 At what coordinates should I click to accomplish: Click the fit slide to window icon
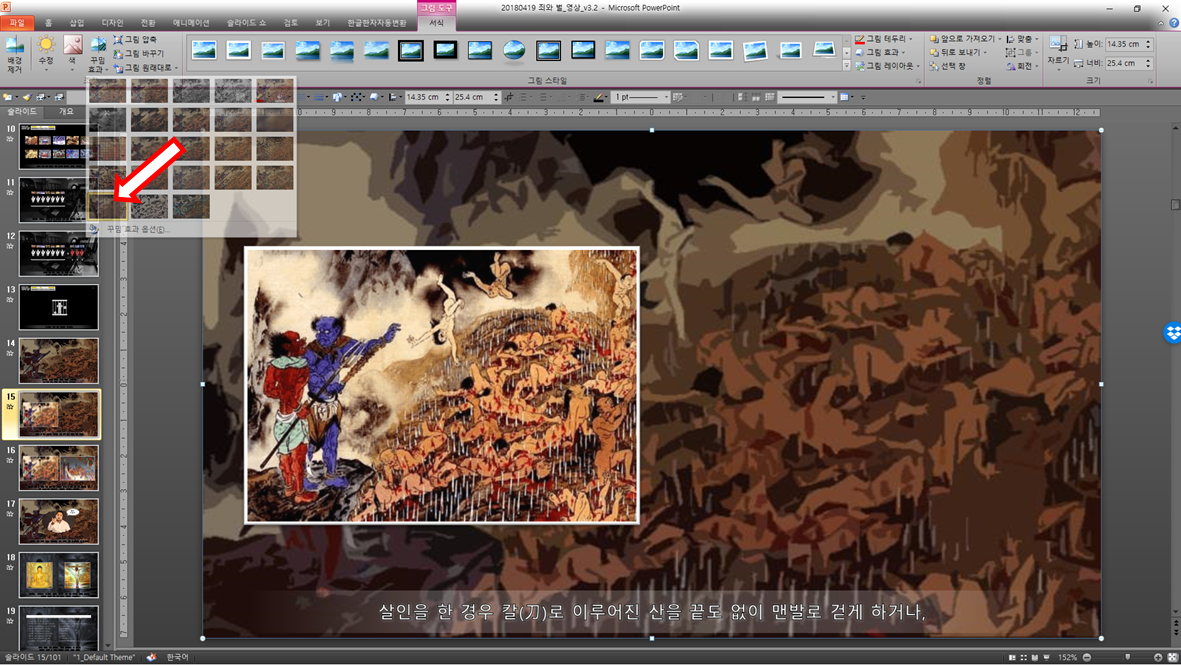tap(1172, 657)
